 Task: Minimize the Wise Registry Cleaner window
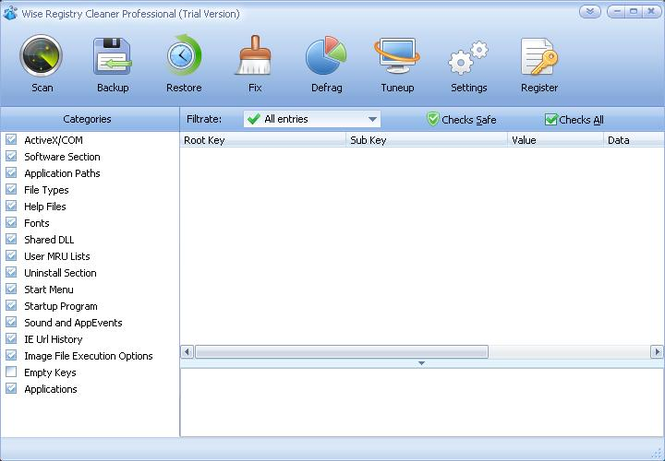(616, 11)
